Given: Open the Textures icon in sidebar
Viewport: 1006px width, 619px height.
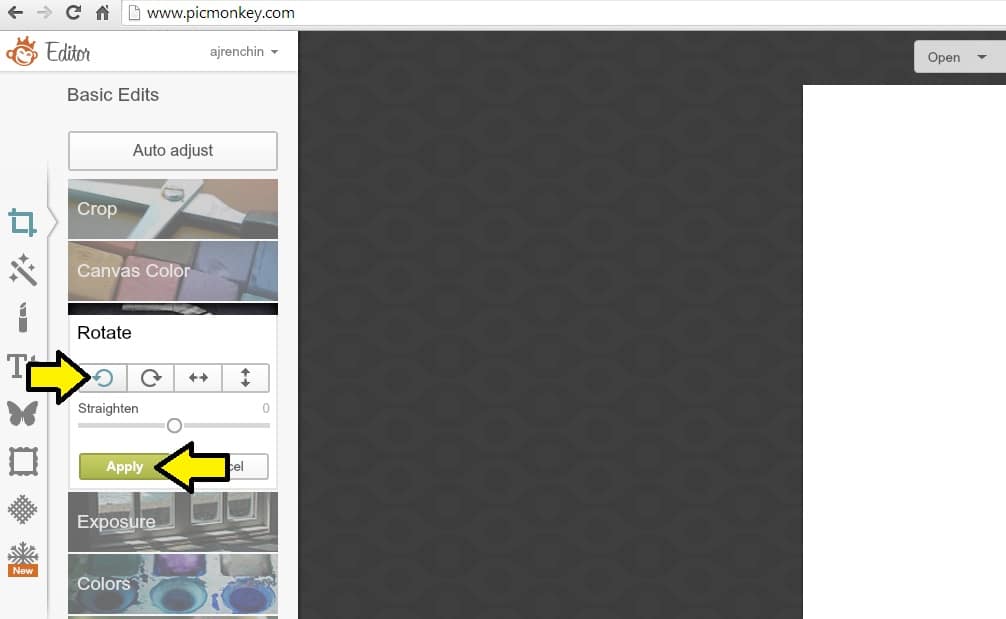Looking at the screenshot, I should 22,509.
